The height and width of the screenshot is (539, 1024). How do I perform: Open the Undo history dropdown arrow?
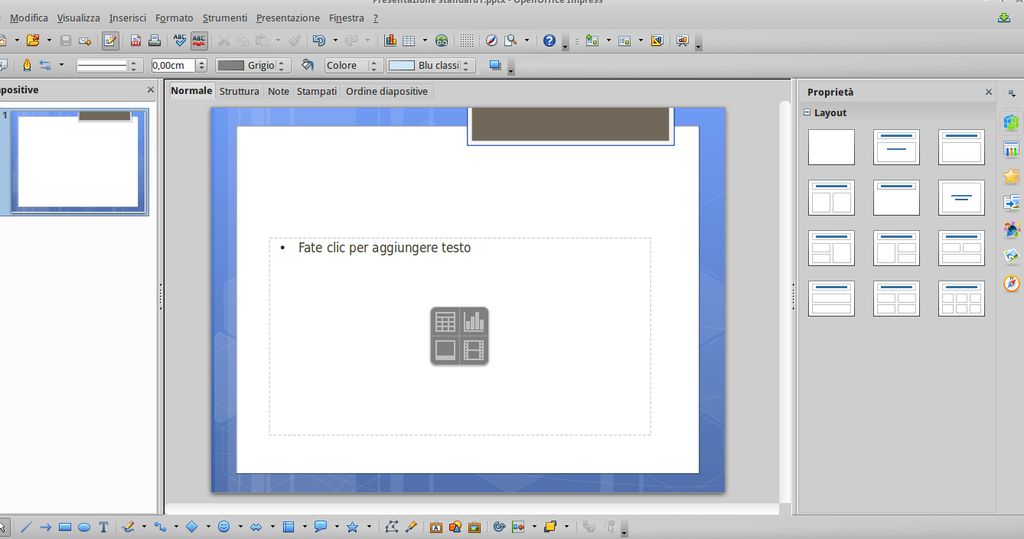point(336,41)
